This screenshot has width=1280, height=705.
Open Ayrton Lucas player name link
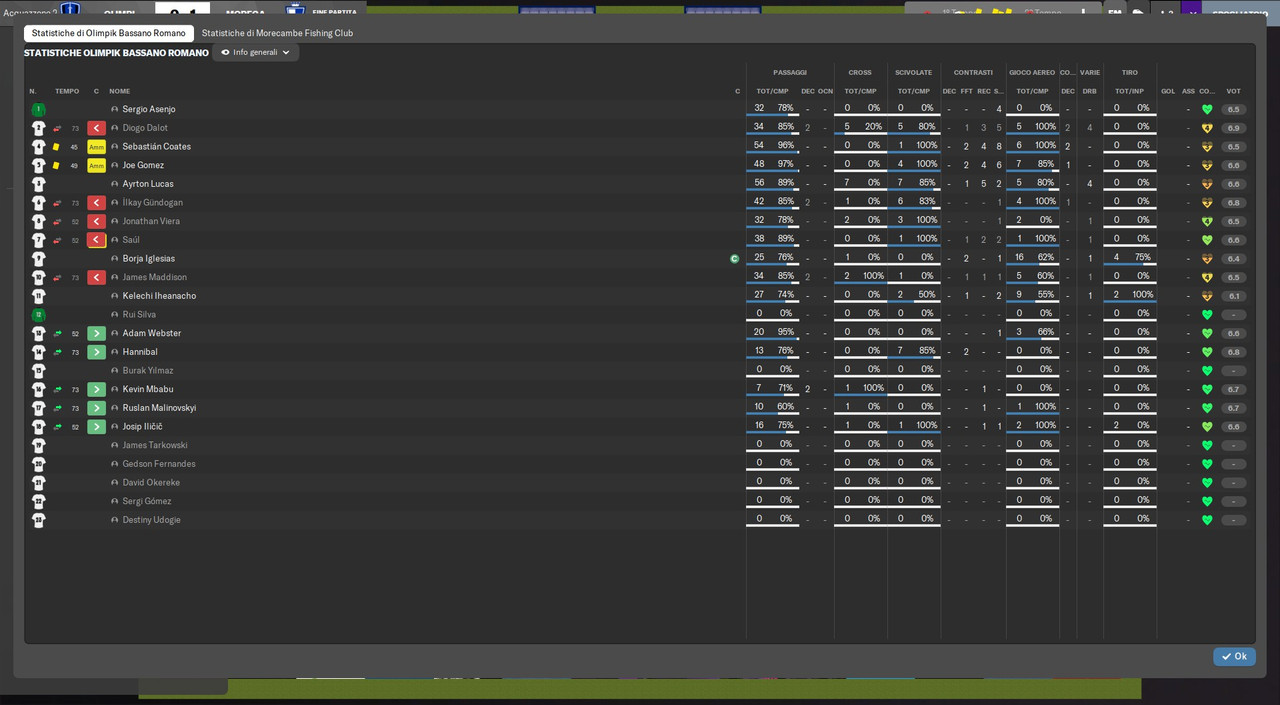point(148,184)
